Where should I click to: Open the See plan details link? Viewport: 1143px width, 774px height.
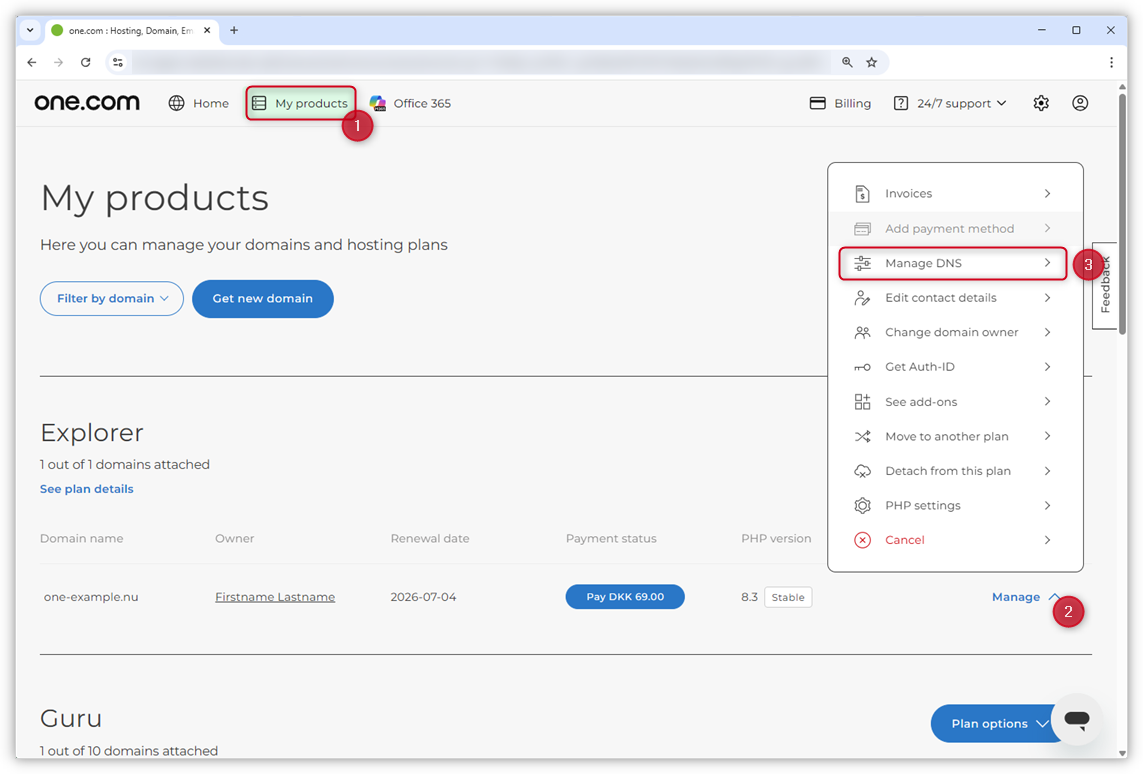click(86, 488)
